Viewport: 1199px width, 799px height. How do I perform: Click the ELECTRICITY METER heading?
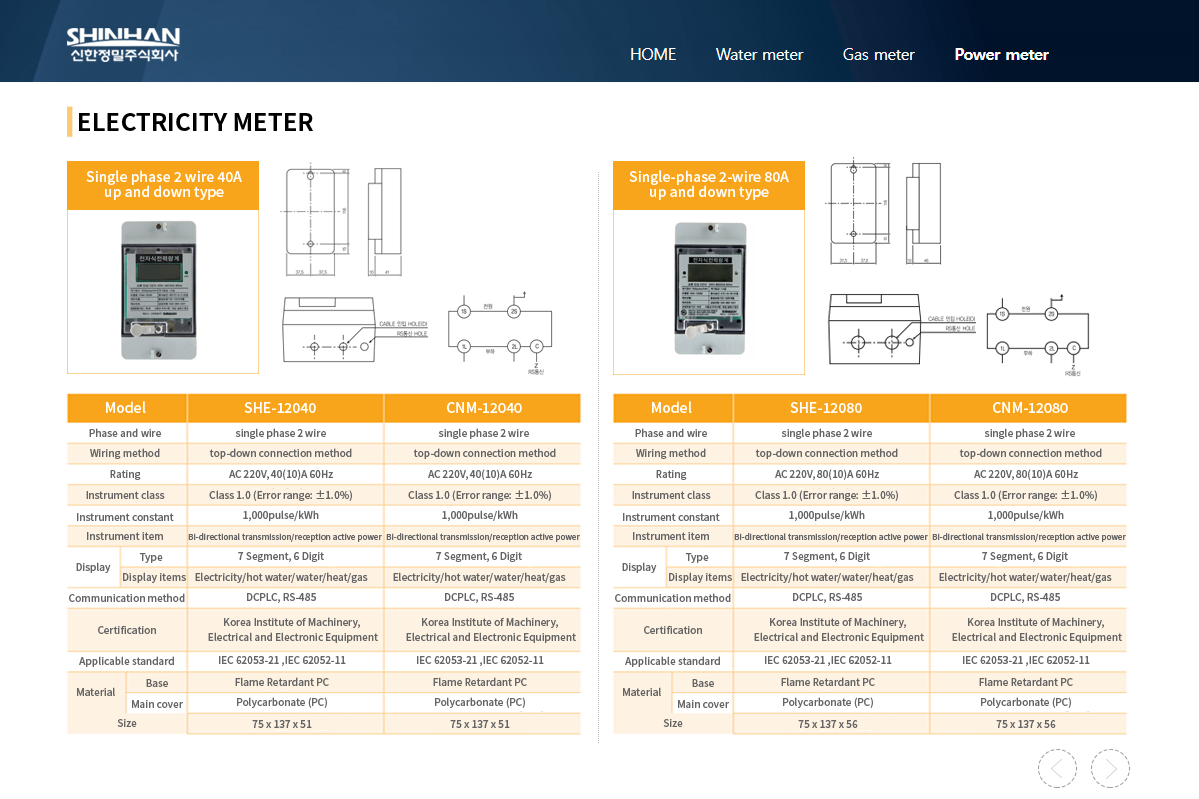point(195,122)
